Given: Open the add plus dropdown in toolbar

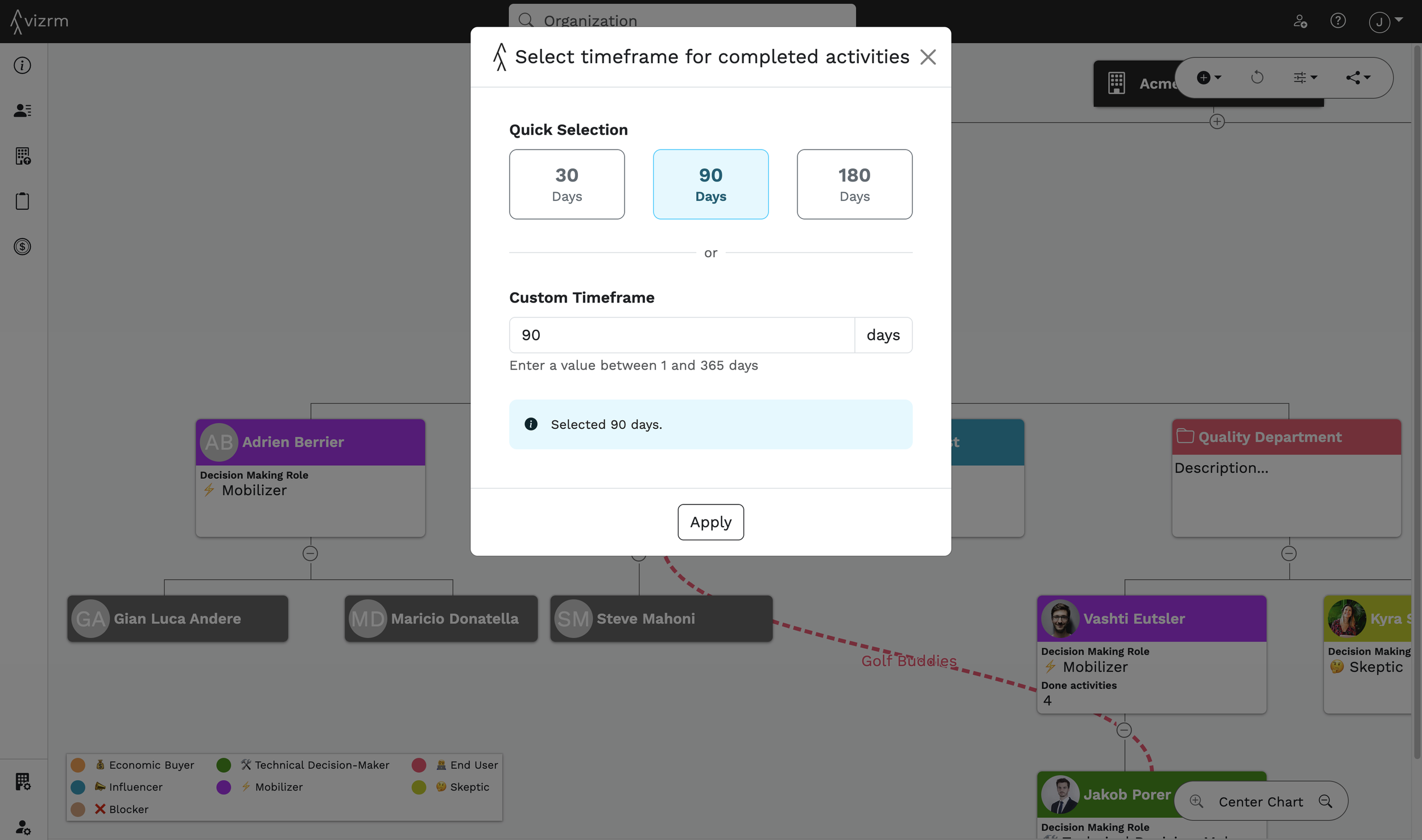Looking at the screenshot, I should coord(1209,77).
